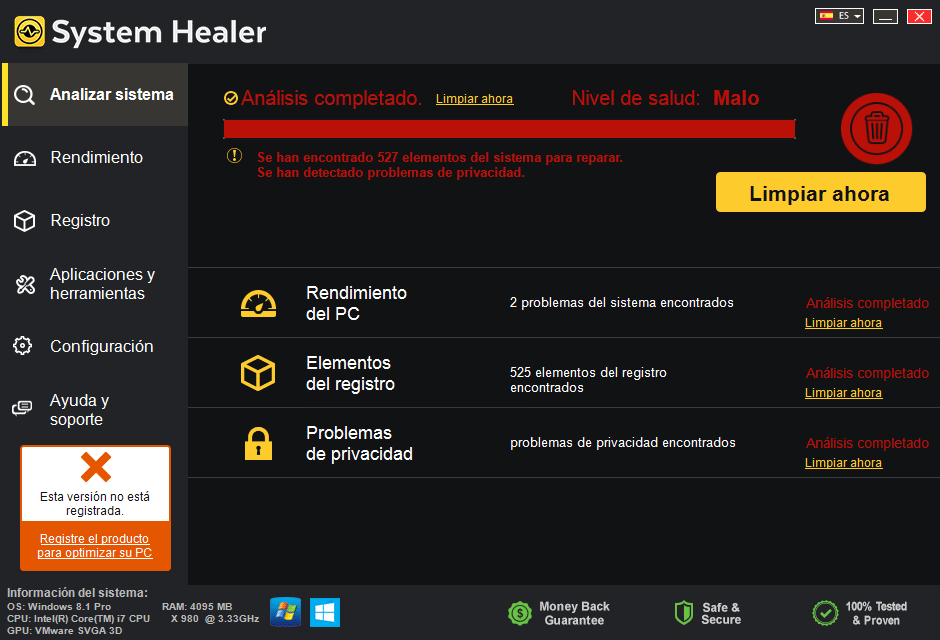This screenshot has height=640, width=940.
Task: Click Limpiar ahora link in Rendimiento del PC row
Action: (843, 323)
